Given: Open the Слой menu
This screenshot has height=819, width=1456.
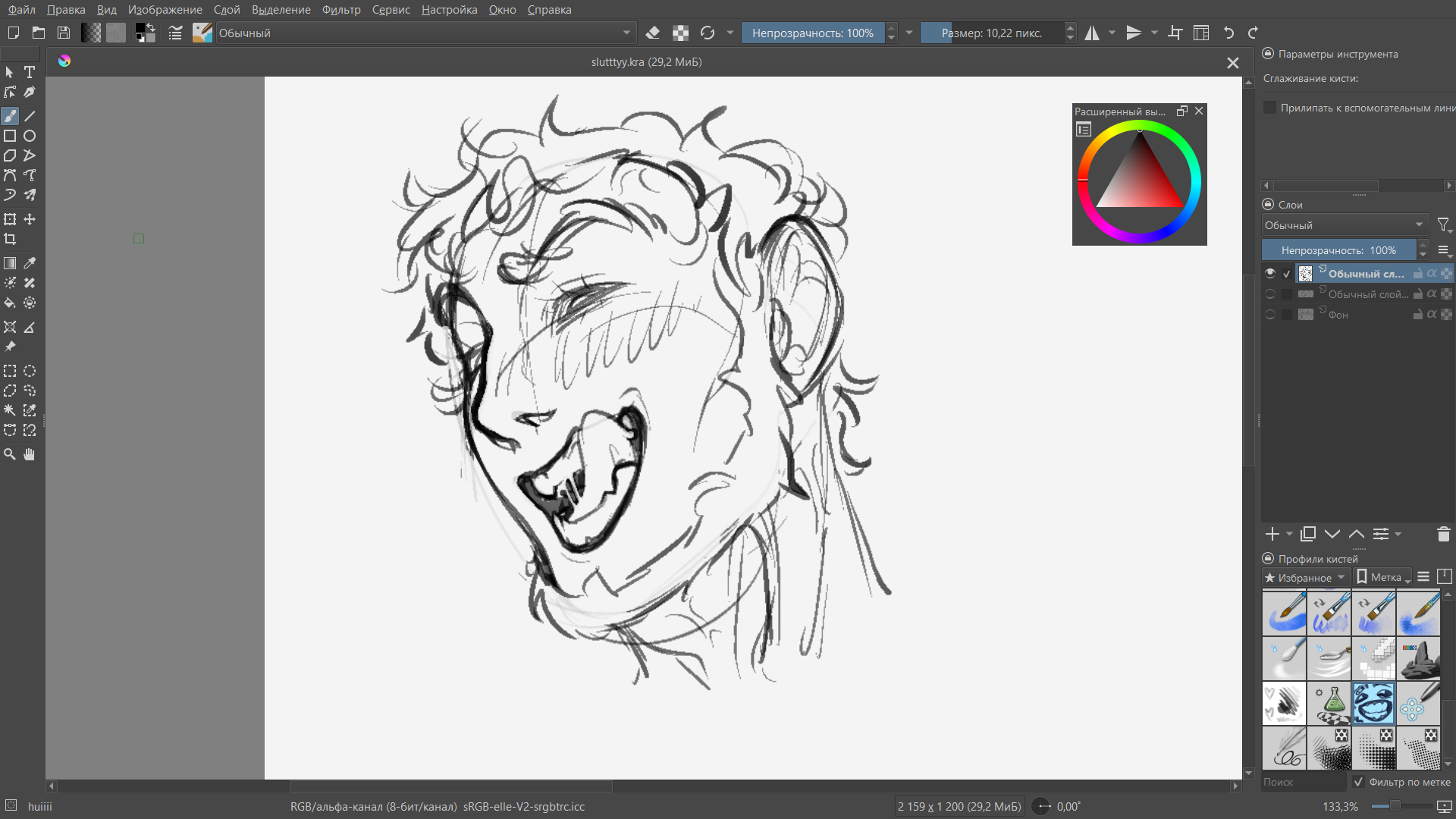Looking at the screenshot, I should pos(226,10).
